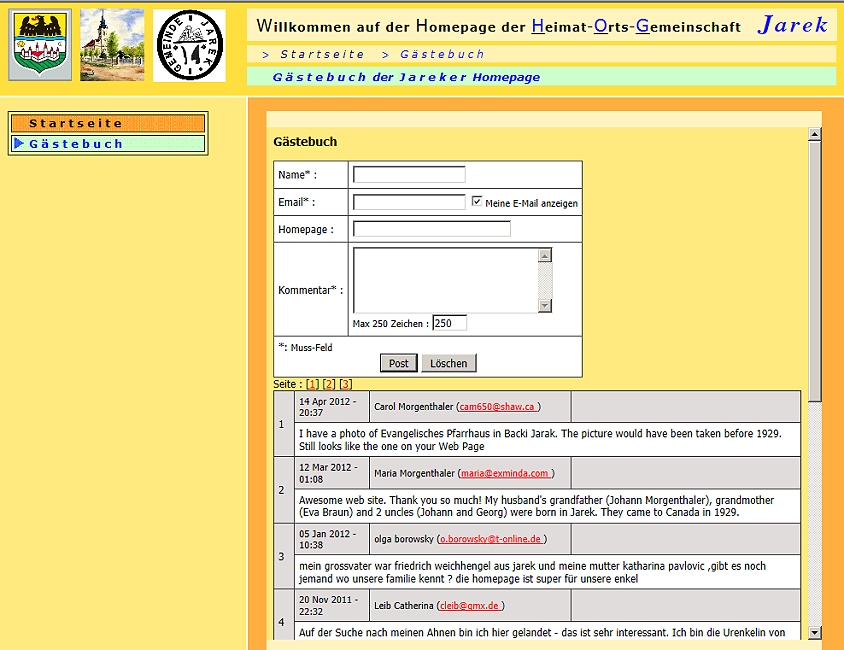Click the Jarek coat of arms image

coord(40,45)
